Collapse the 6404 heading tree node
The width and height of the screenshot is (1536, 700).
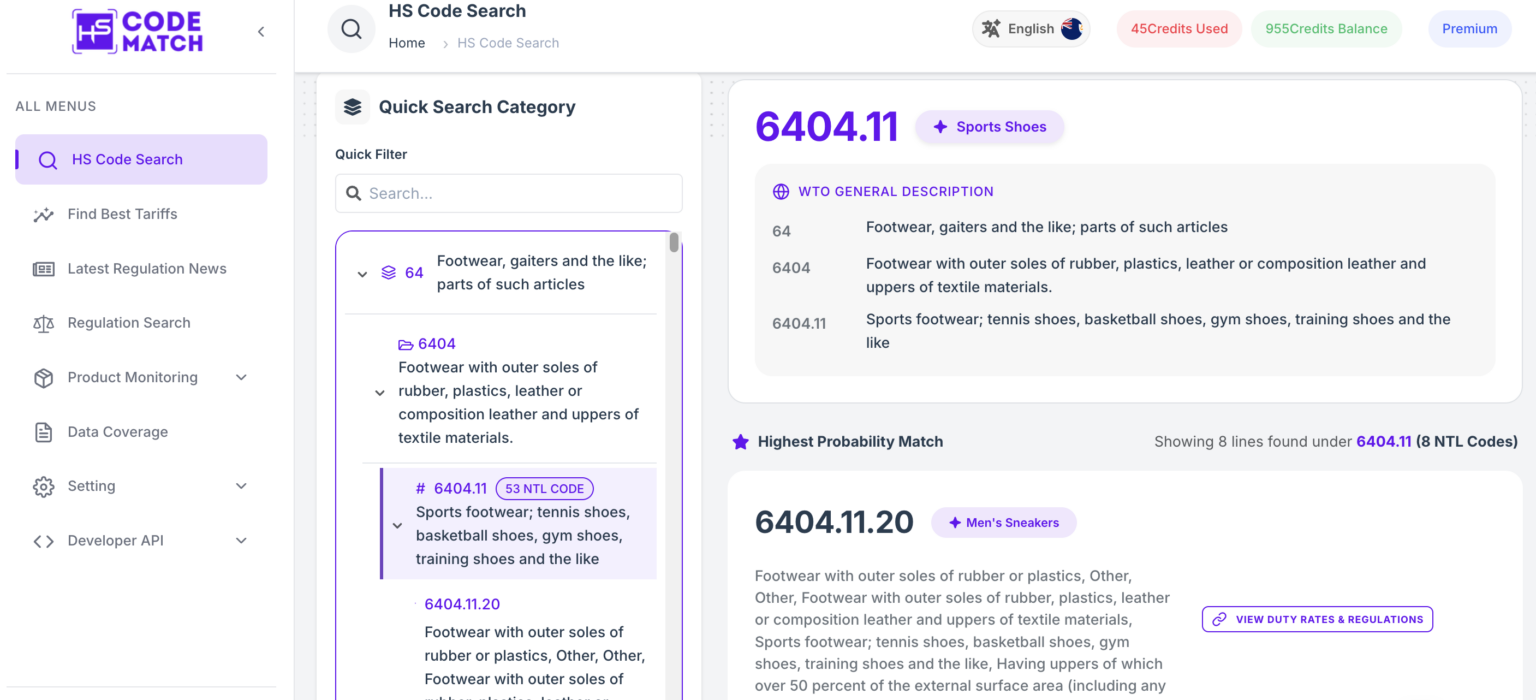click(x=380, y=392)
